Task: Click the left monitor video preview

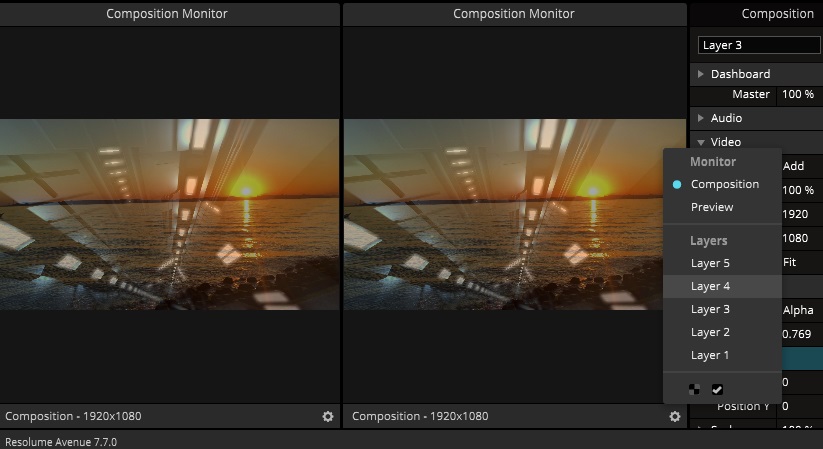Action: 169,214
